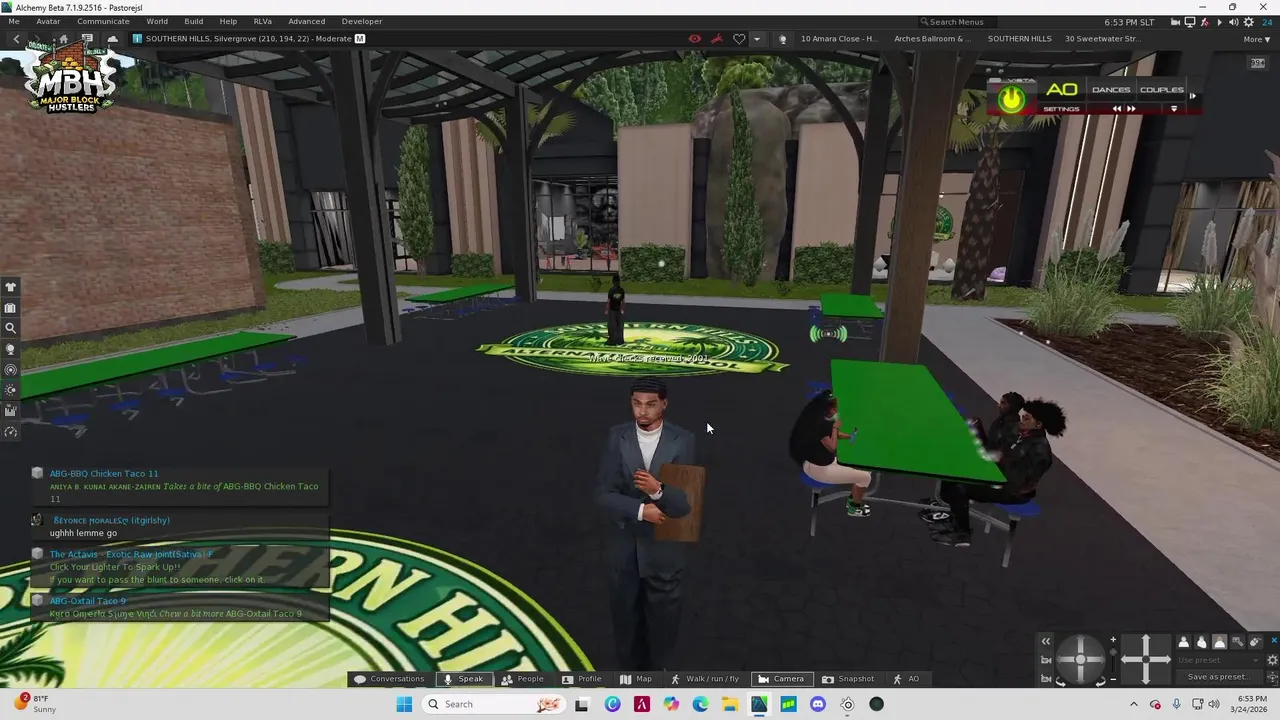Show hidden system tray icons
Screen dimensions: 1280x720
click(x=1133, y=704)
